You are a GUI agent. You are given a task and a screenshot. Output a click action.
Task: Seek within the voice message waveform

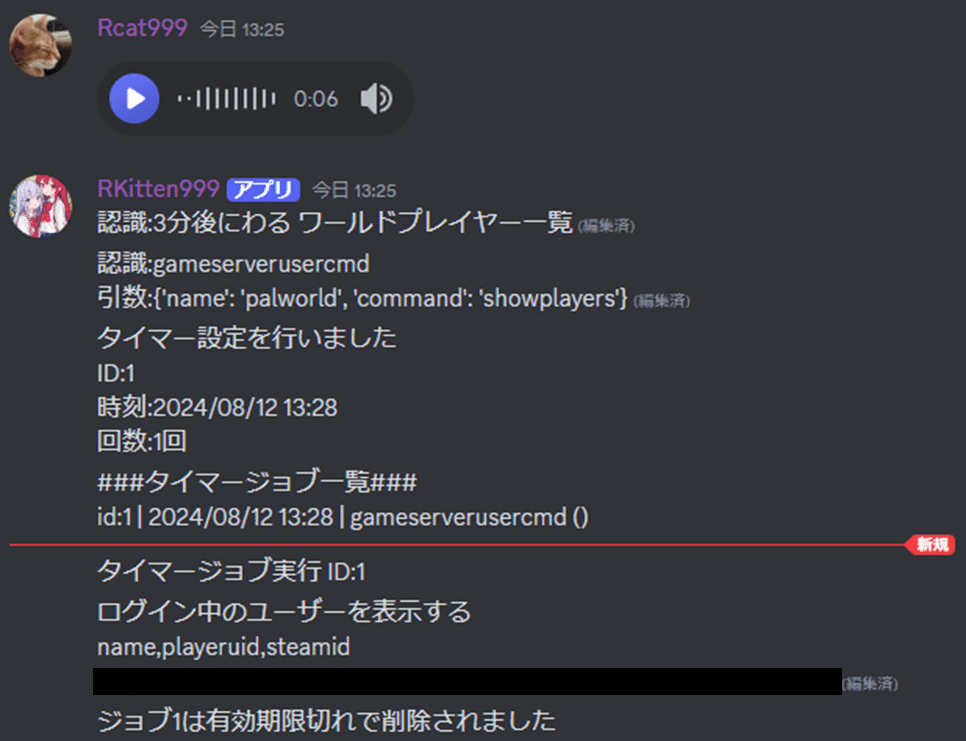[x=226, y=99]
